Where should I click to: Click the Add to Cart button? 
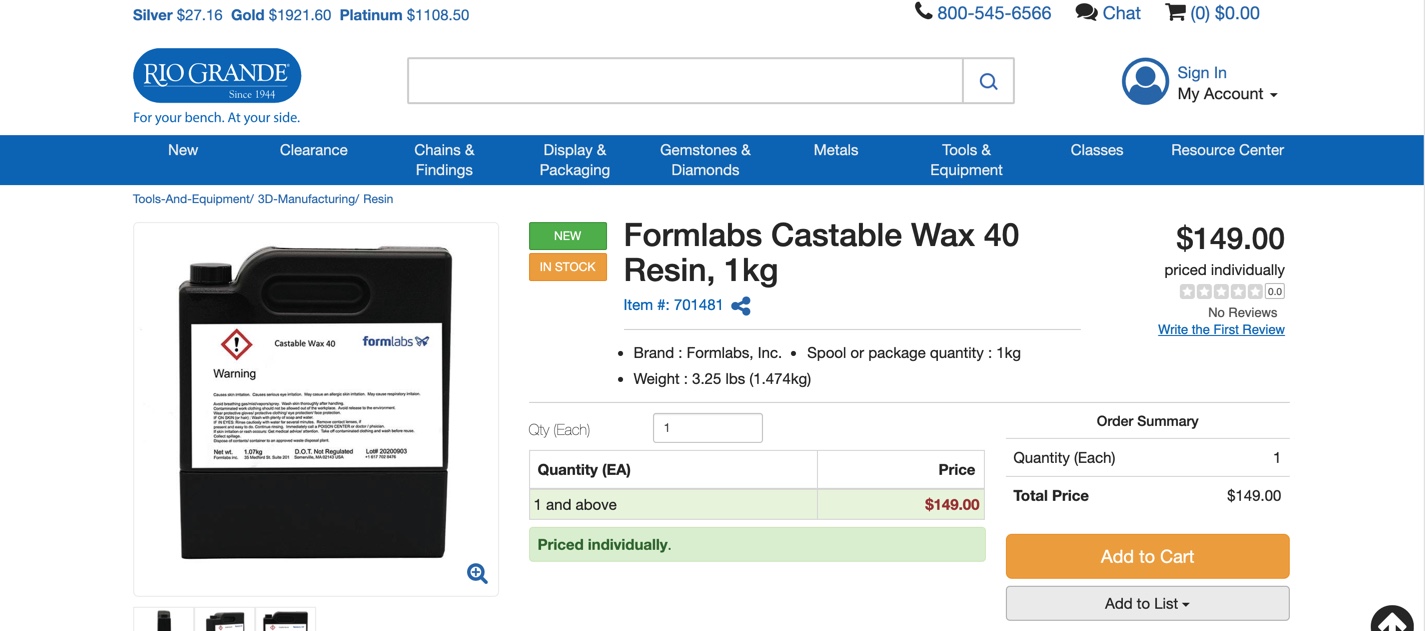tap(1147, 557)
